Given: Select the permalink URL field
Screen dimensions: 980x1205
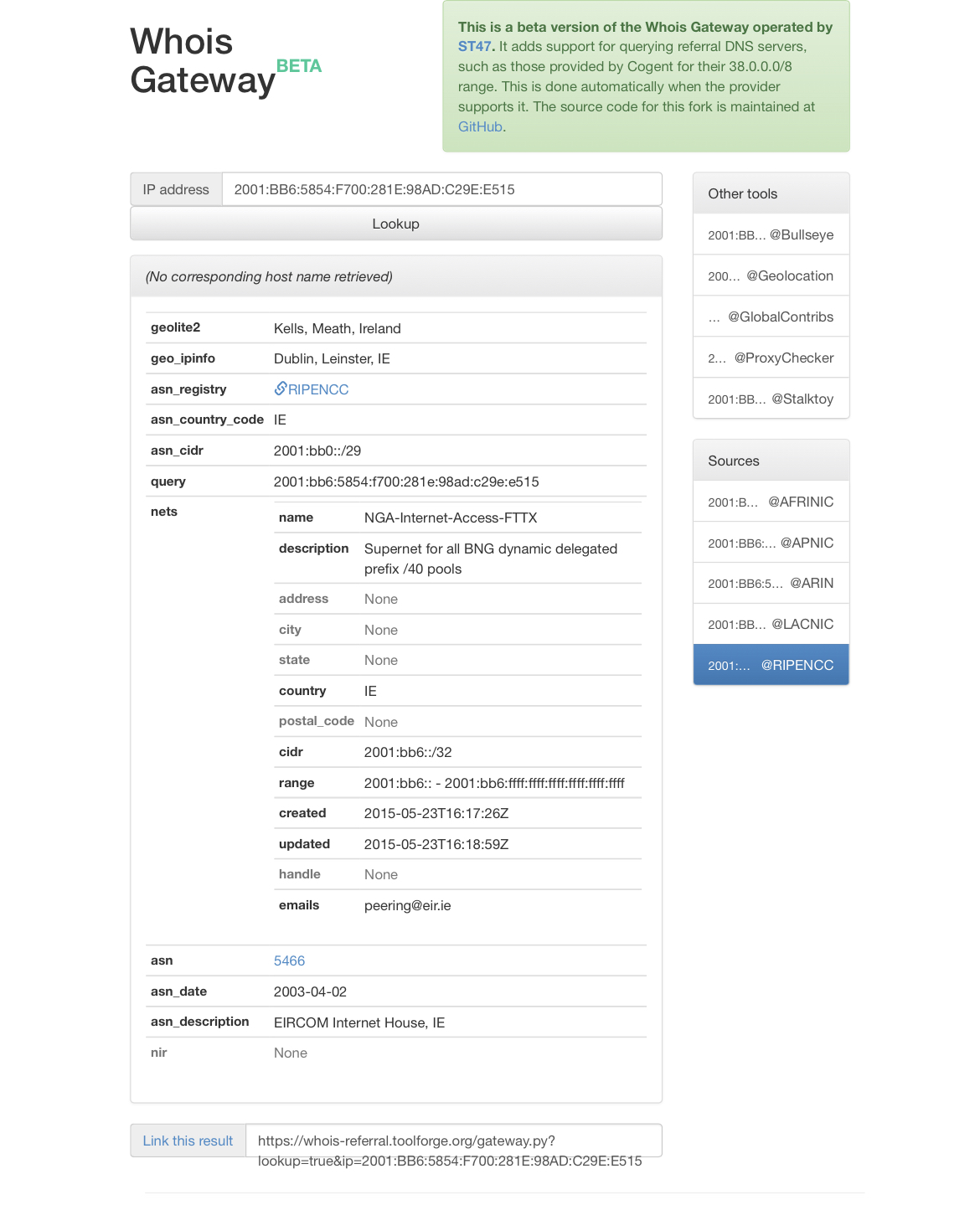Looking at the screenshot, I should tap(454, 1141).
